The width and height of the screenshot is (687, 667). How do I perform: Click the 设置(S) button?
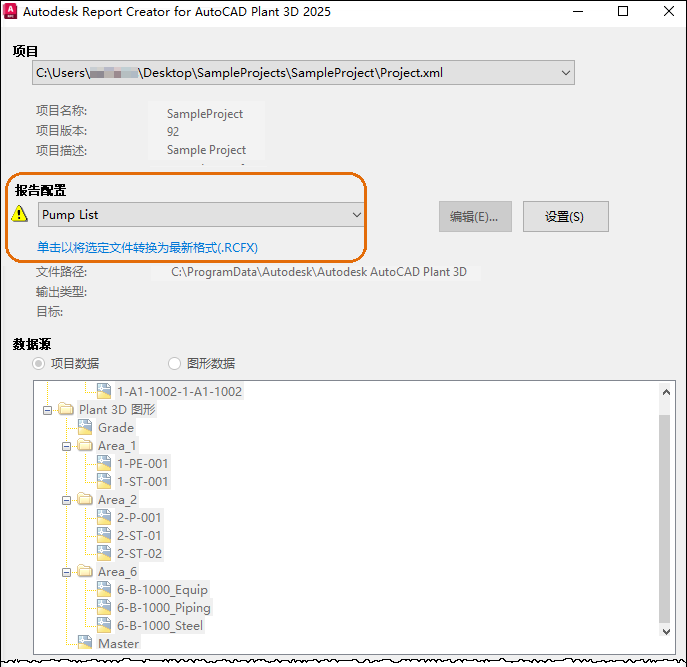(565, 216)
